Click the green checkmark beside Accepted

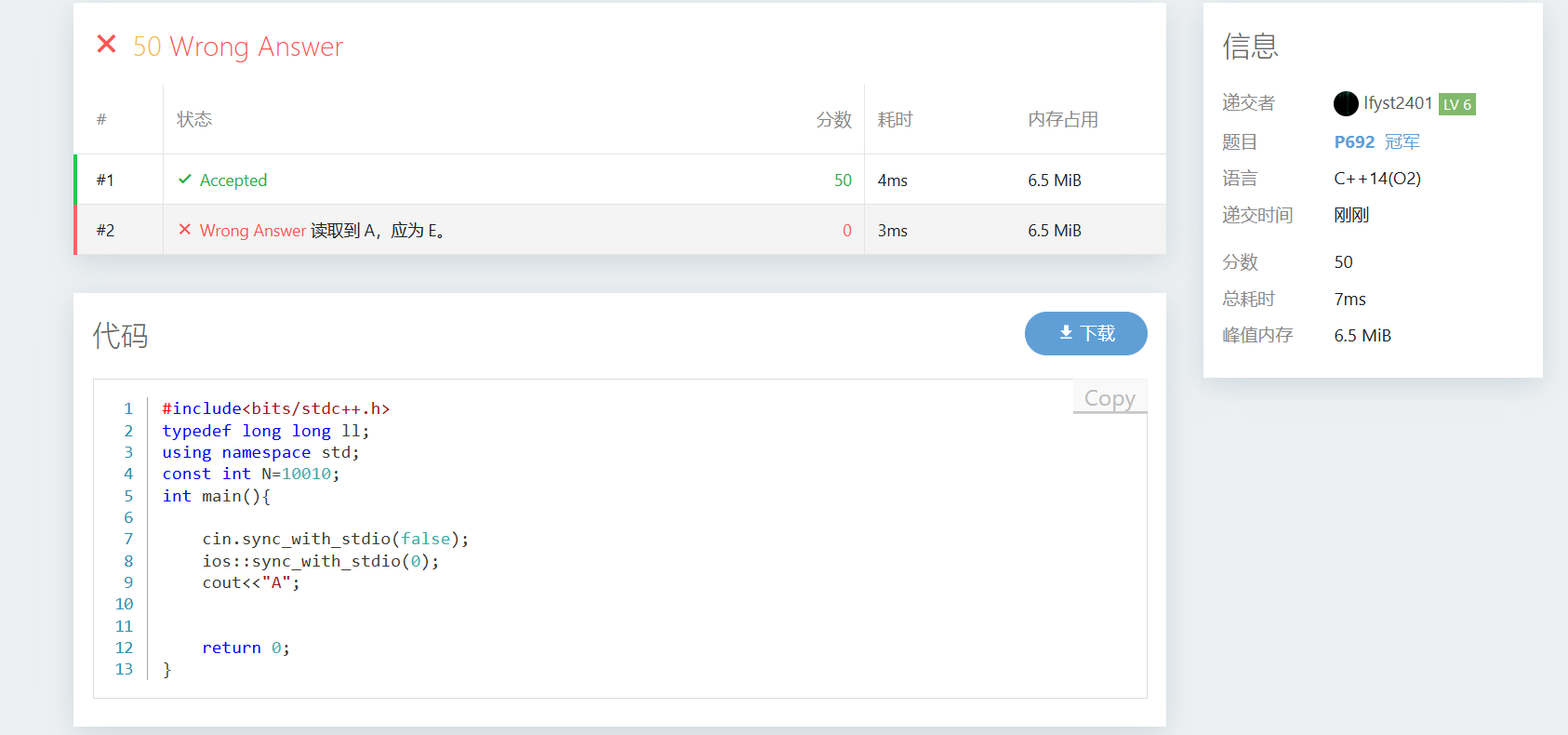pos(185,180)
